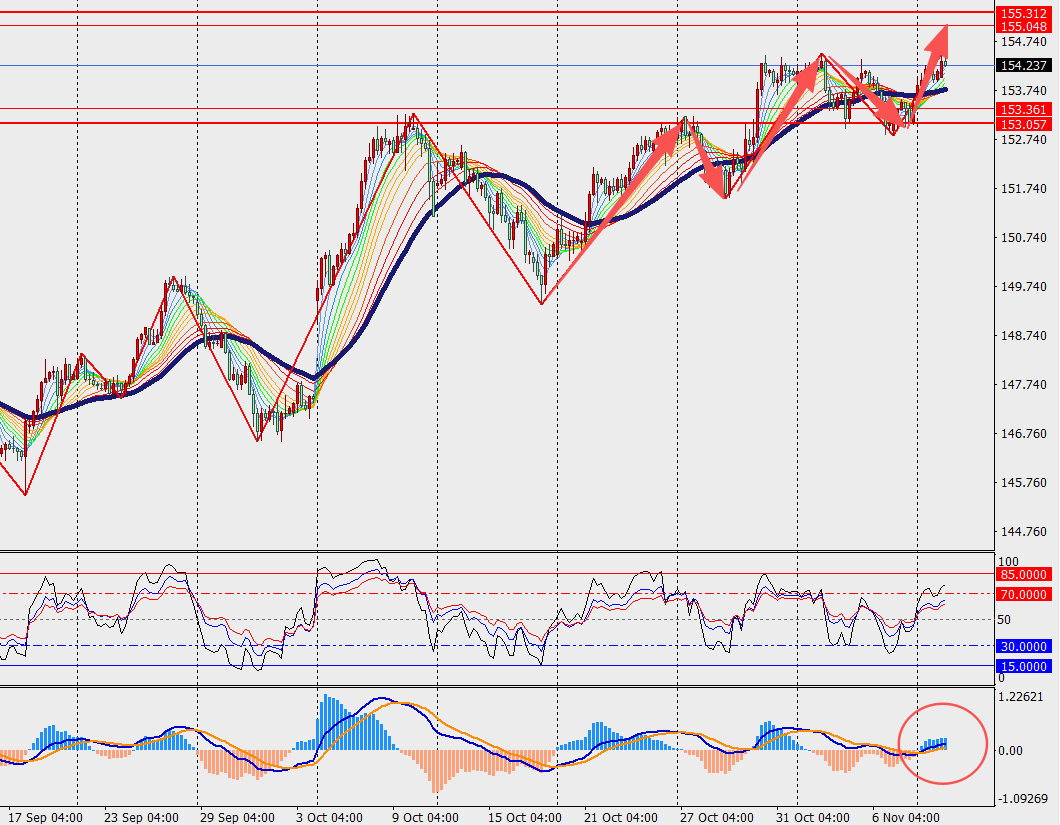Select the 85.0000 oscillator level label
The width and height of the screenshot is (1060, 825).
coord(1023,574)
